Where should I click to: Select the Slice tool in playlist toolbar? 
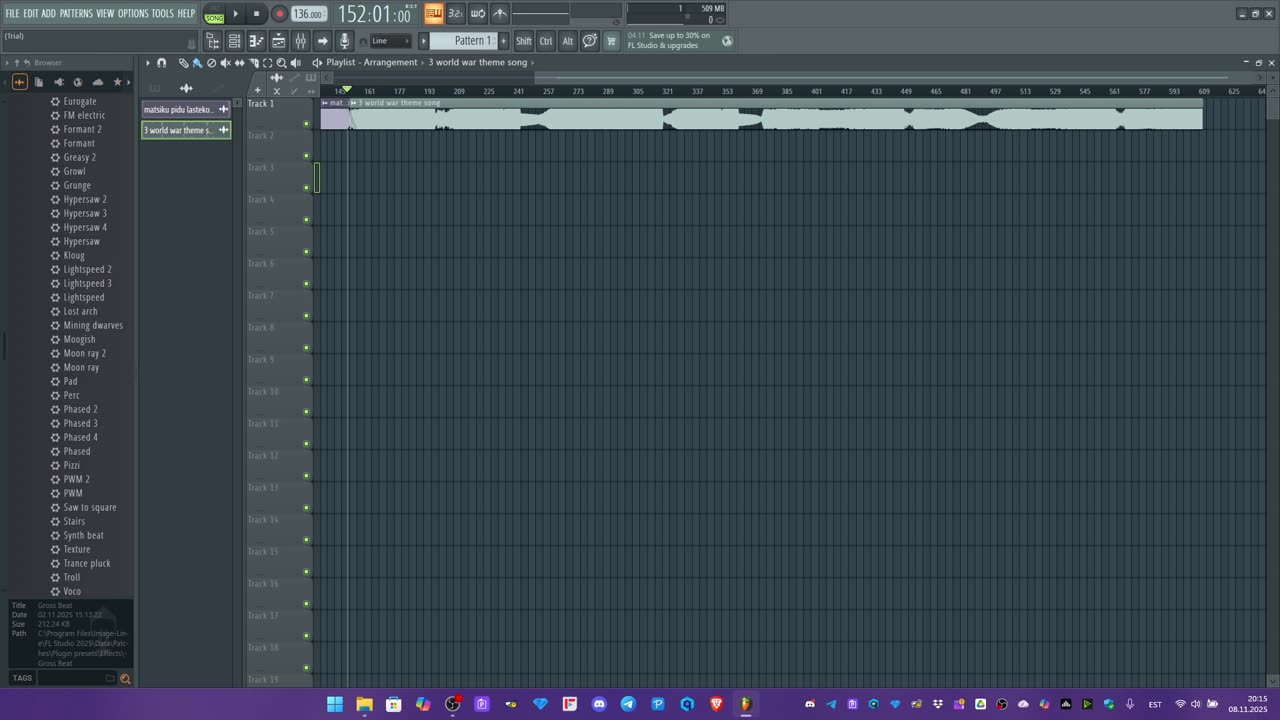click(x=253, y=63)
